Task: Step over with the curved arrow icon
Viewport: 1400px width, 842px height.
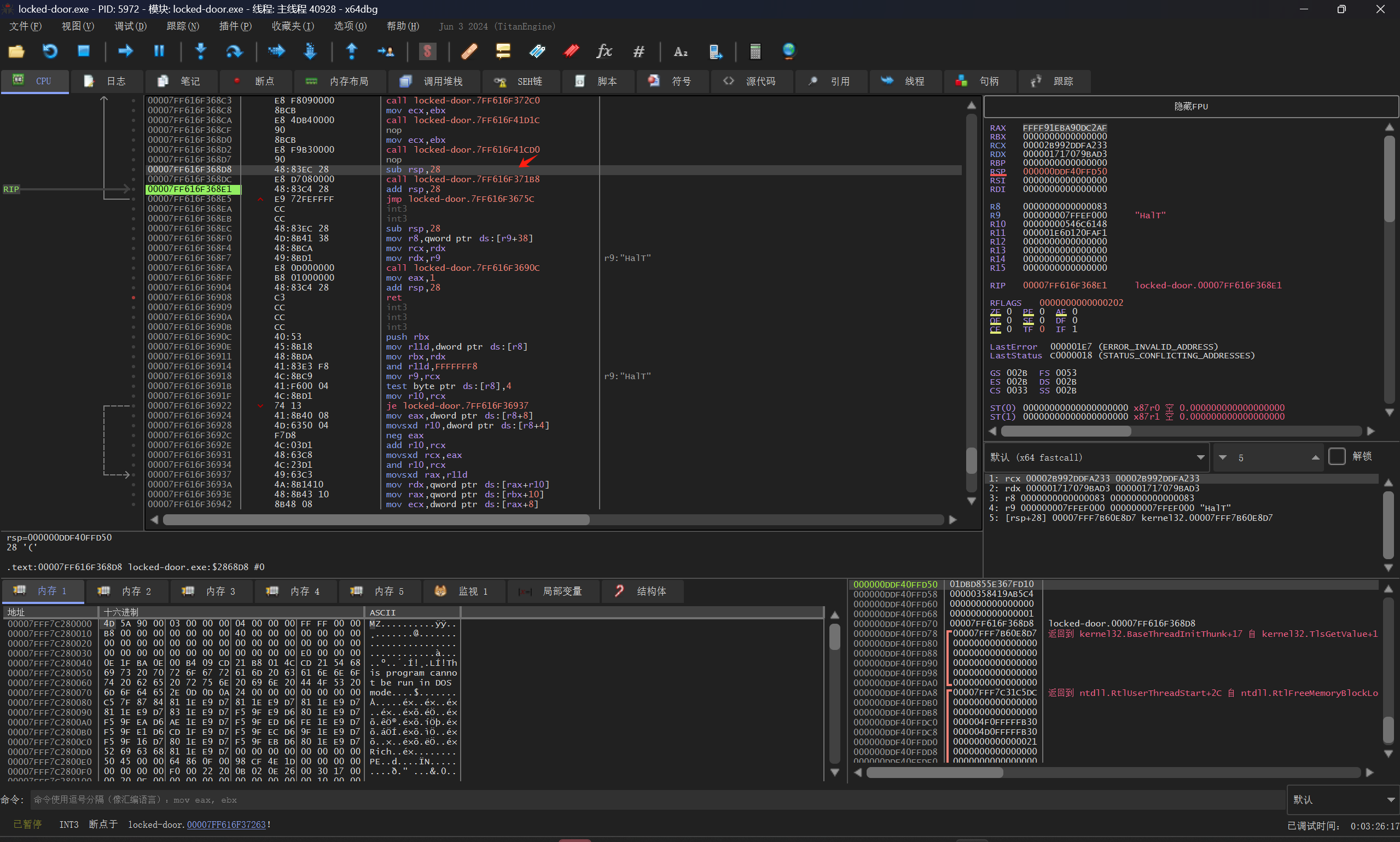Action: [234, 51]
